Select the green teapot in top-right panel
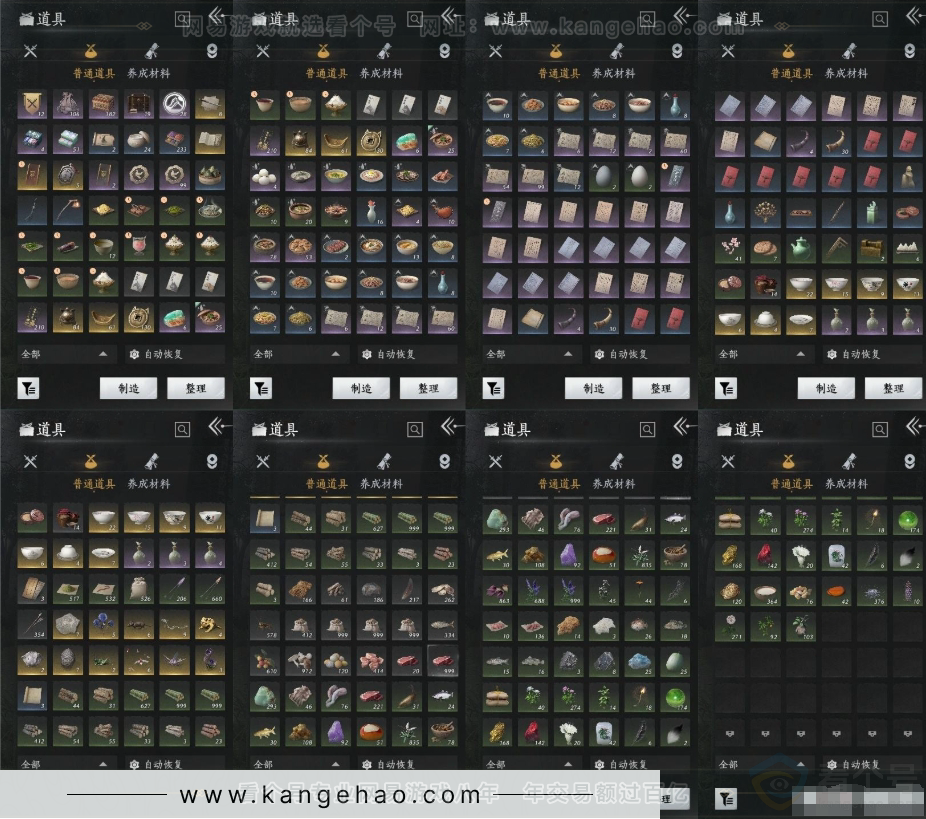Image resolution: width=926 pixels, height=819 pixels. tap(801, 248)
